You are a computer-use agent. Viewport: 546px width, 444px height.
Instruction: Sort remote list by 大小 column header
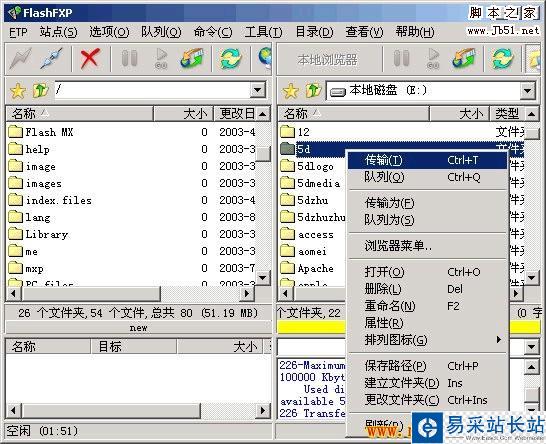click(183, 114)
